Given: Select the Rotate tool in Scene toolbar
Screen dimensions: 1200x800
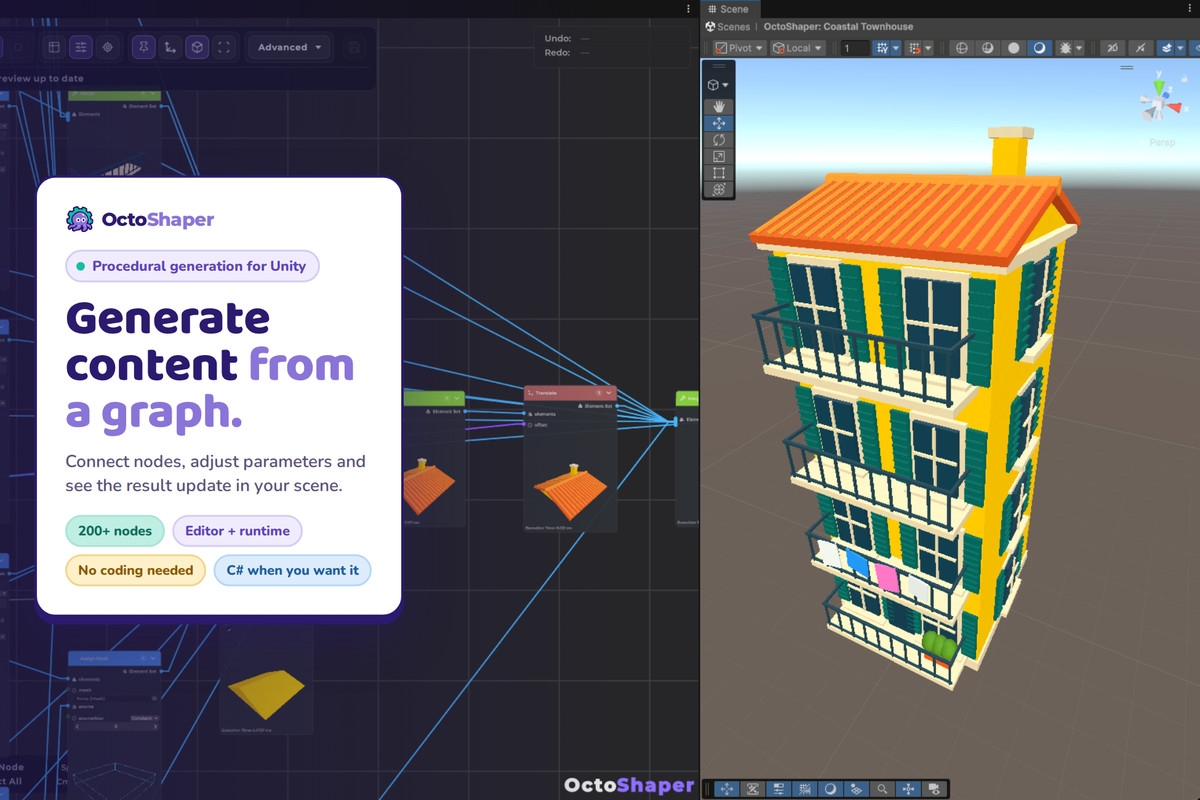Looking at the screenshot, I should 719,140.
